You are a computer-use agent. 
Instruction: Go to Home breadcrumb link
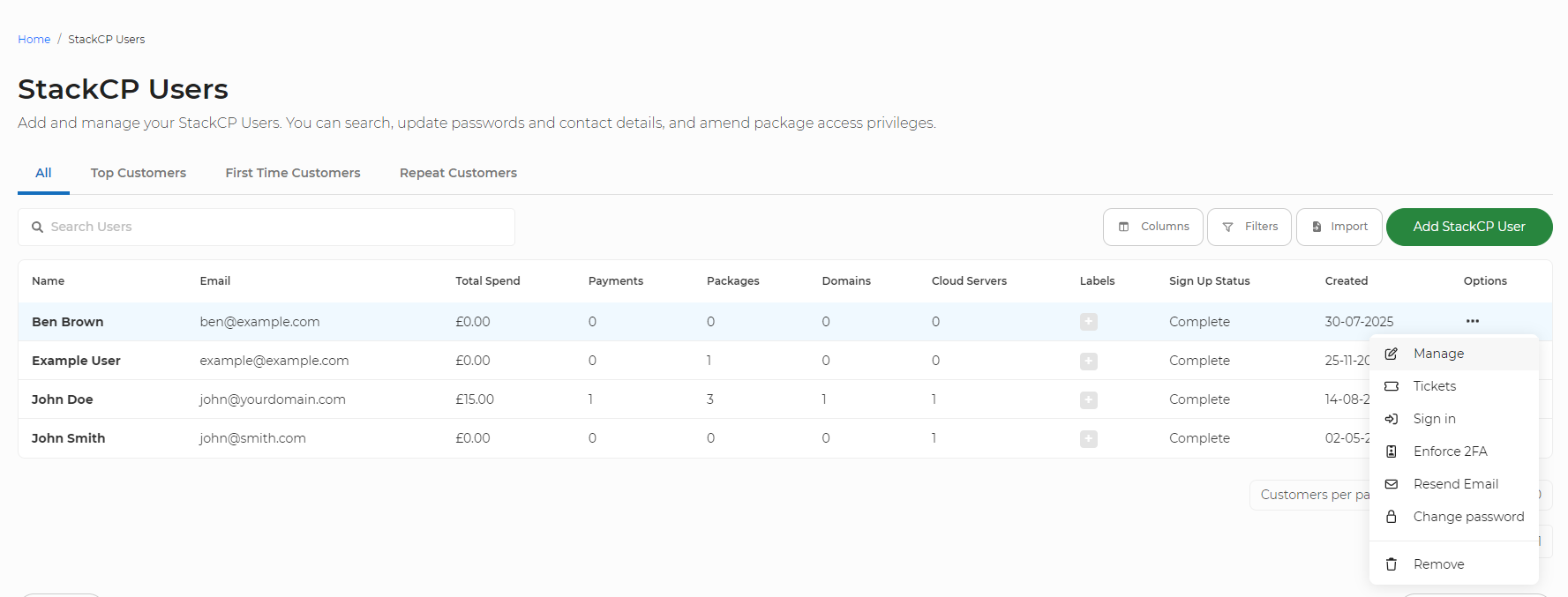click(34, 40)
